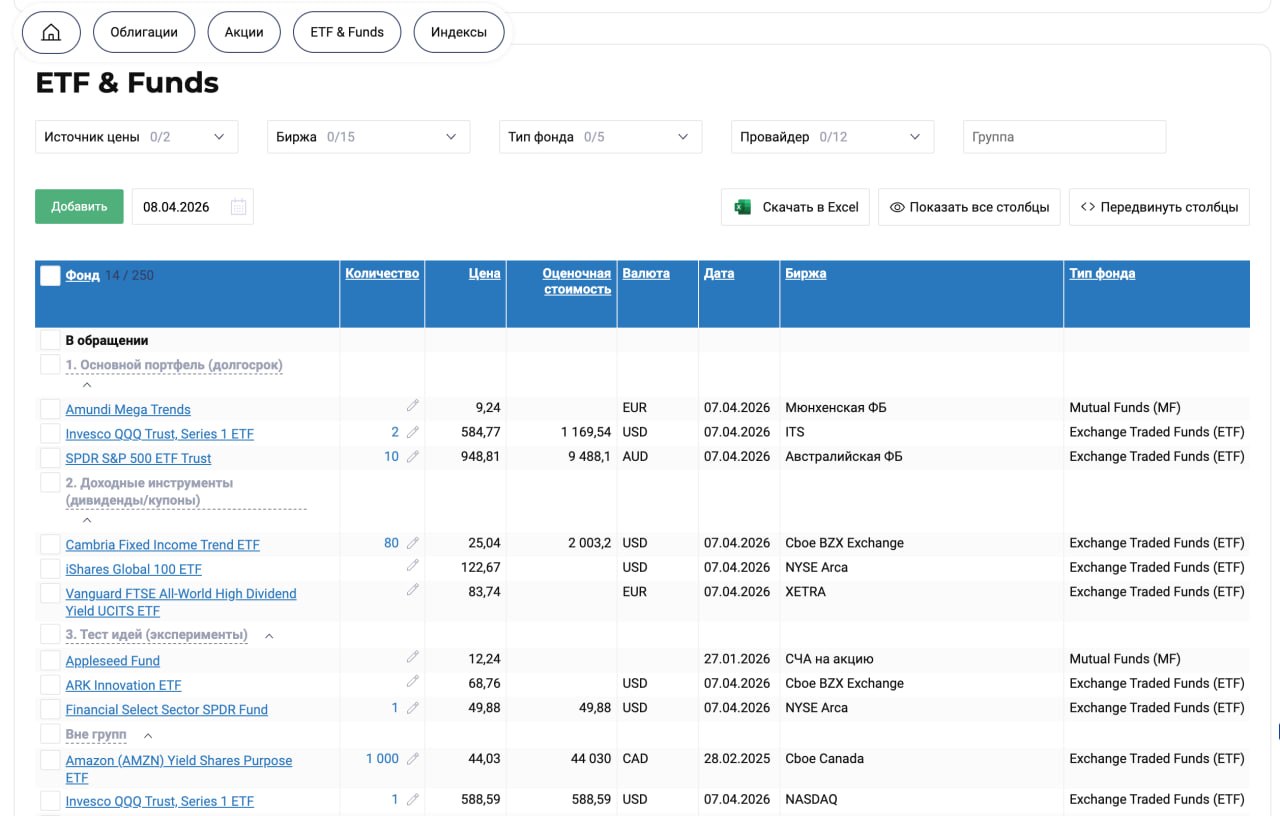
Task: Expand the Тип фонда filter dropdown
Action: click(600, 137)
